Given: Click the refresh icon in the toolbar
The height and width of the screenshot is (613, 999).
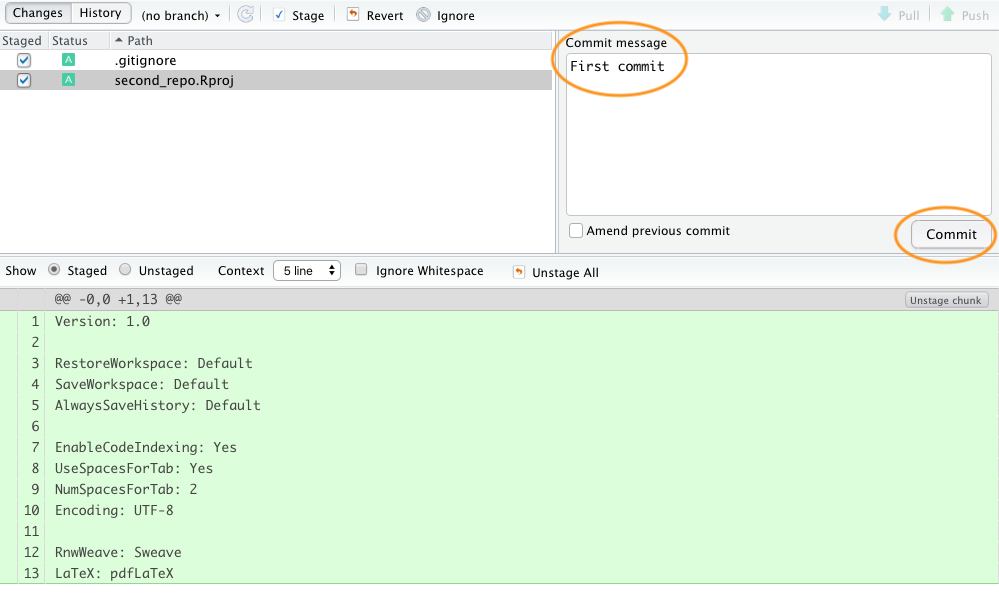Looking at the screenshot, I should pos(245,15).
